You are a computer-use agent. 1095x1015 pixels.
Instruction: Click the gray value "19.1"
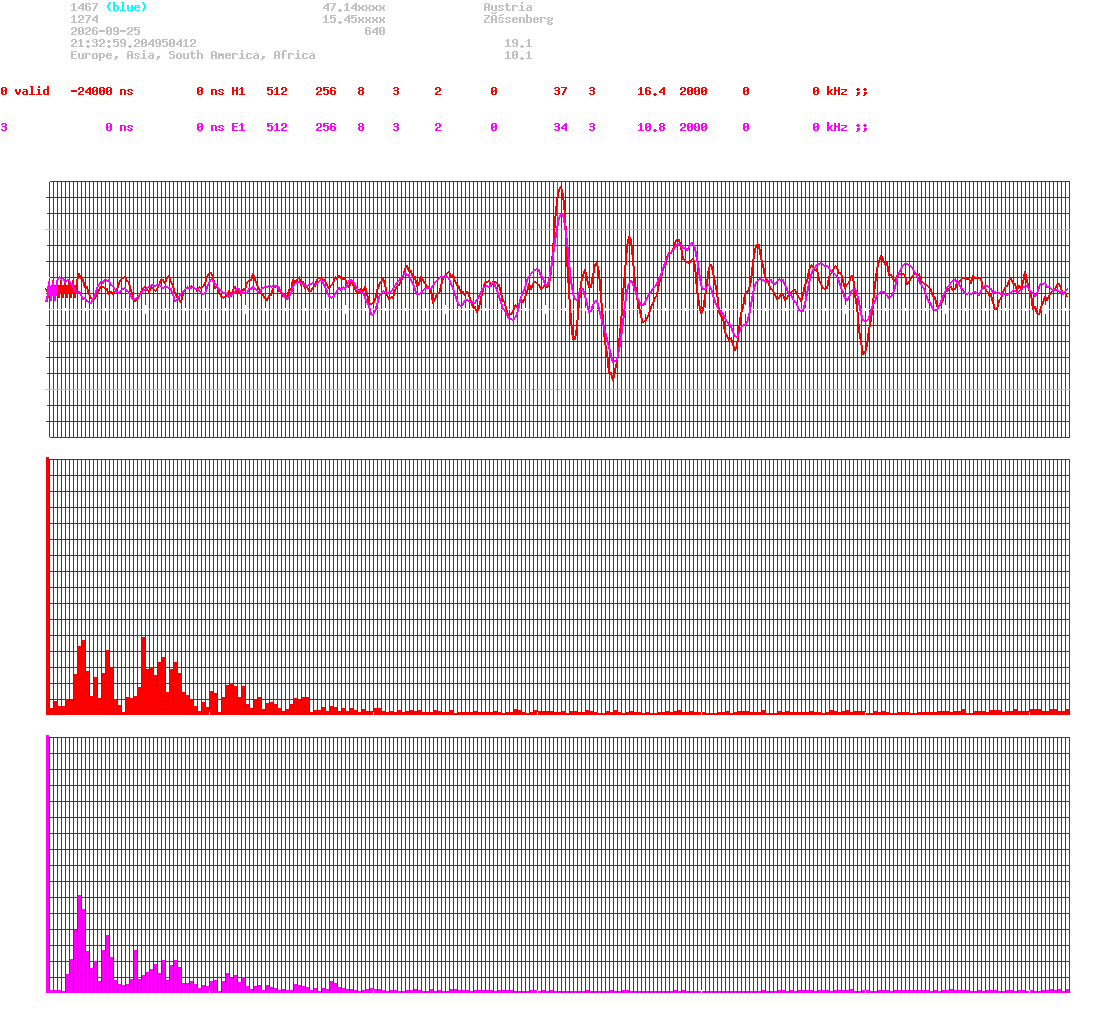pos(518,43)
